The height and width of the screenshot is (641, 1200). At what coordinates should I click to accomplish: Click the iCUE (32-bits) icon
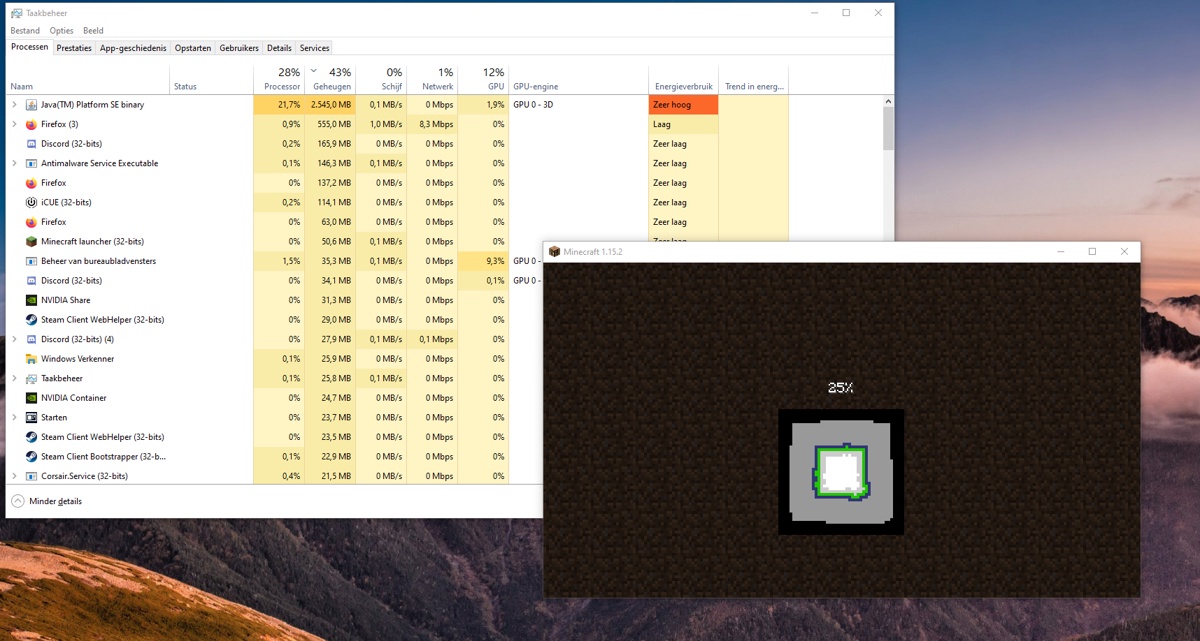(x=31, y=202)
